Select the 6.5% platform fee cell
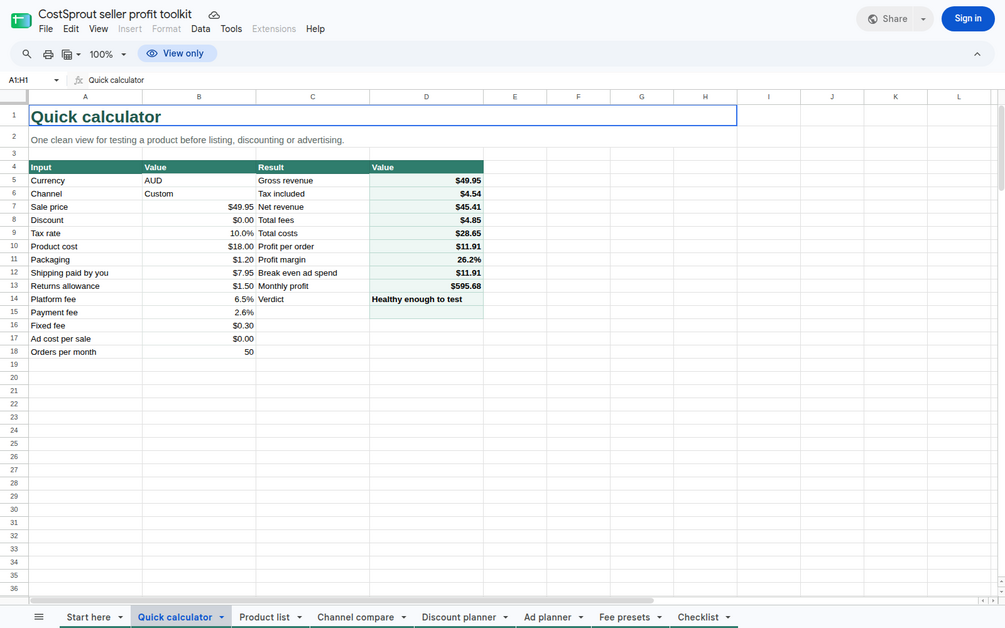Image resolution: width=1005 pixels, height=628 pixels. tap(199, 299)
